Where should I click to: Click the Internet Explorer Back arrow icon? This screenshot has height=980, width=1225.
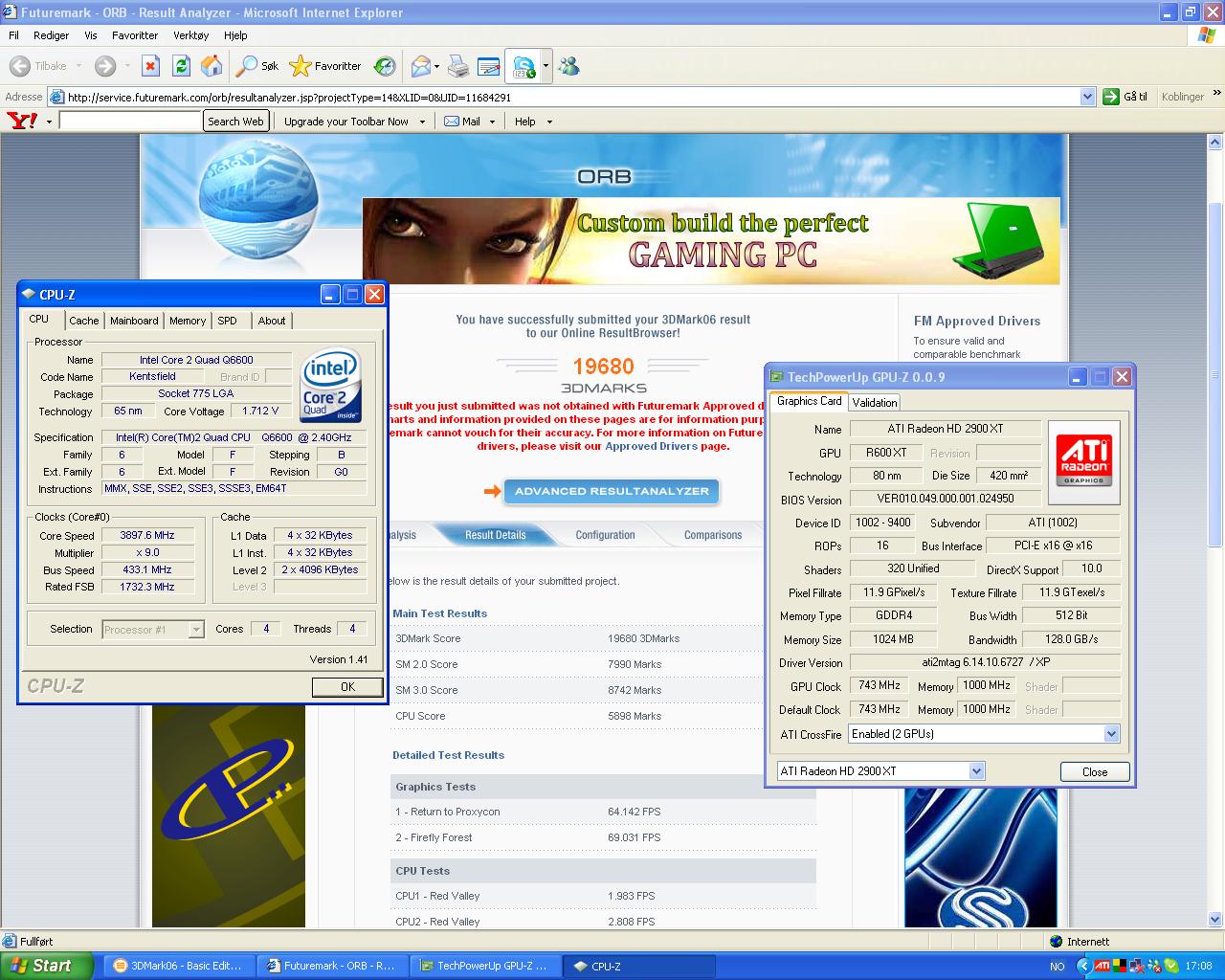(19, 66)
